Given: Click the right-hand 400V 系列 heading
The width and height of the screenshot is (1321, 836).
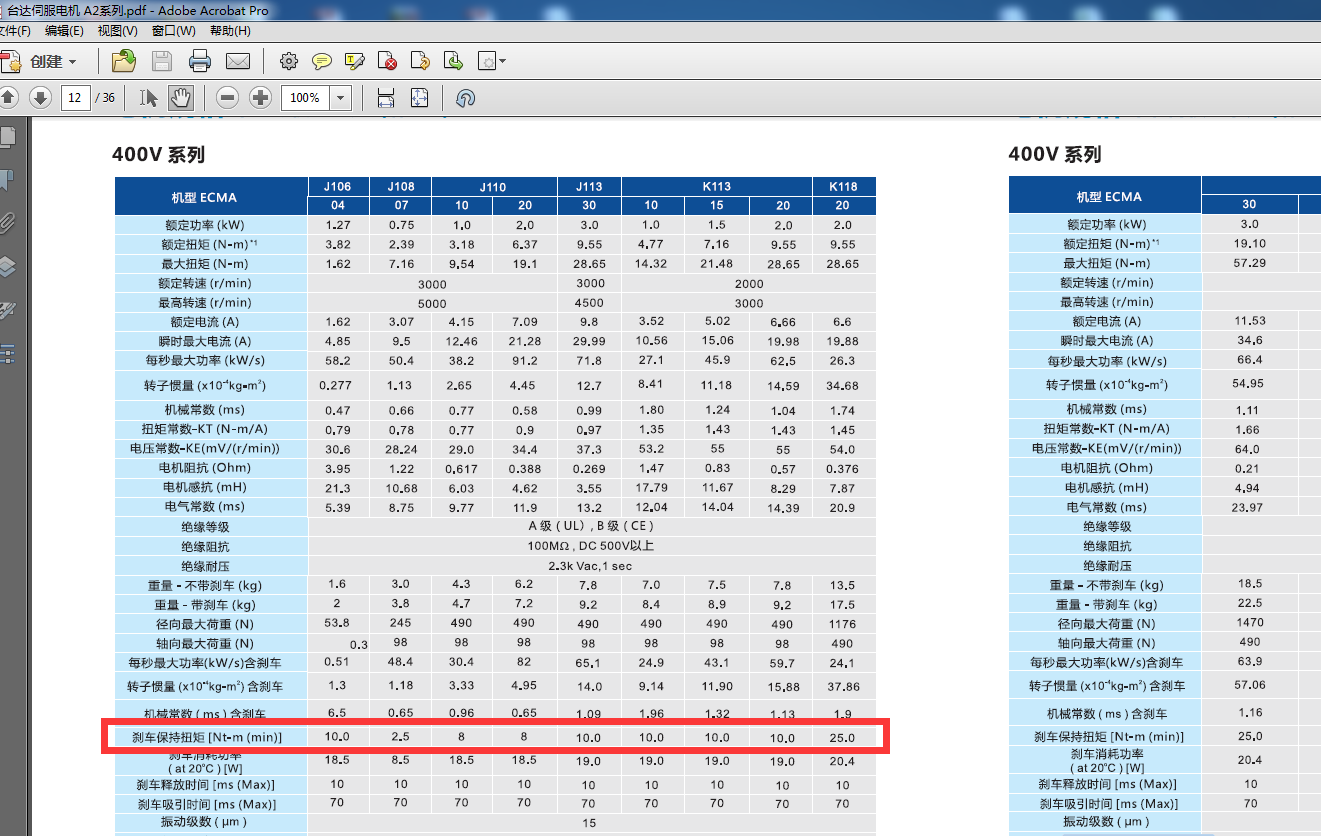Looking at the screenshot, I should pos(1055,154).
